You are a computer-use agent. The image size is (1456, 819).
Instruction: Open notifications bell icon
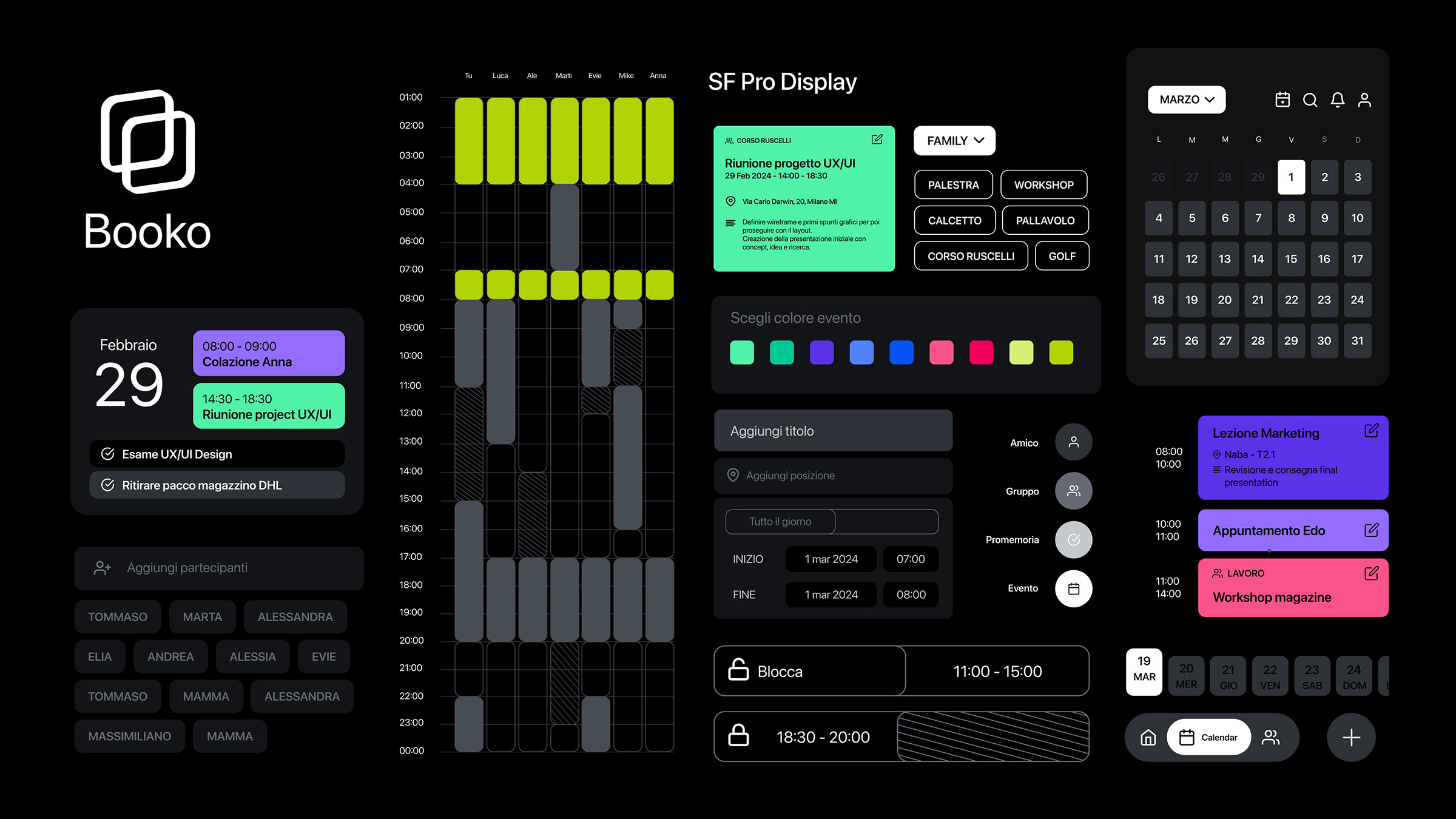(x=1338, y=99)
